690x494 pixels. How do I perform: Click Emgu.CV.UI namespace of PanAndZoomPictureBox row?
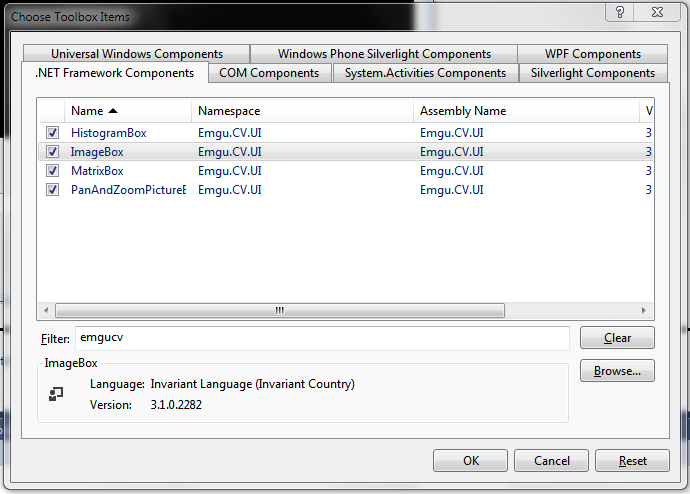(230, 190)
